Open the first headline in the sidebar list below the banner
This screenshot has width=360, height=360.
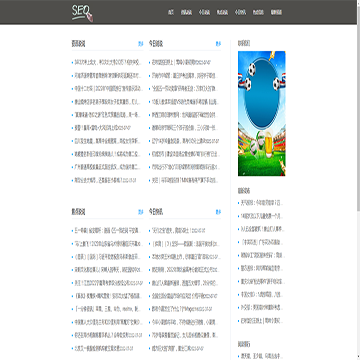(262, 203)
